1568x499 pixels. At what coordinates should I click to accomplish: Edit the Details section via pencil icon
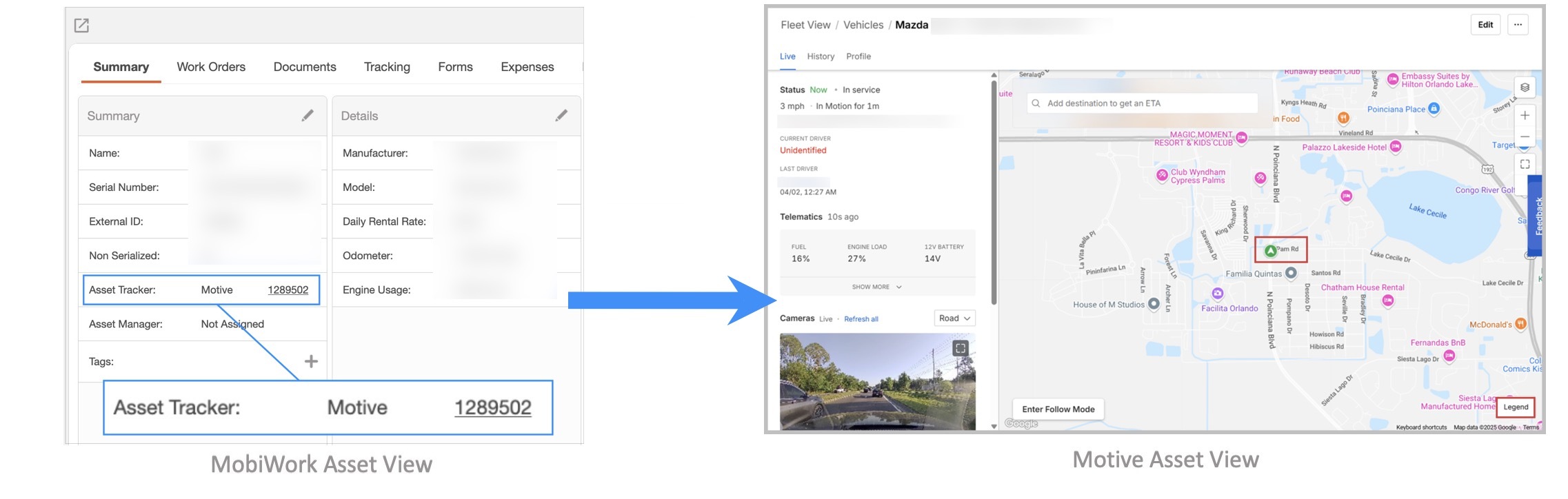tap(561, 116)
